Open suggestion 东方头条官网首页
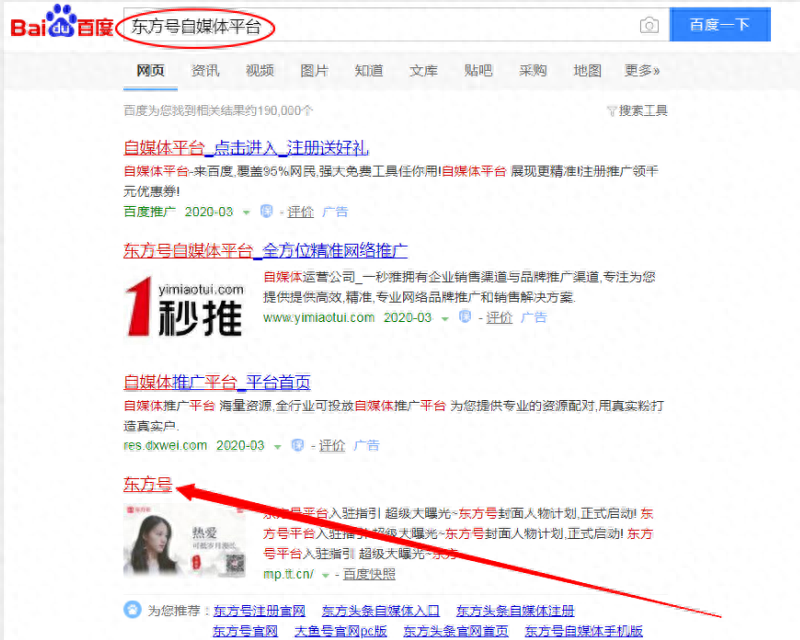This screenshot has width=800, height=640. pos(456,631)
